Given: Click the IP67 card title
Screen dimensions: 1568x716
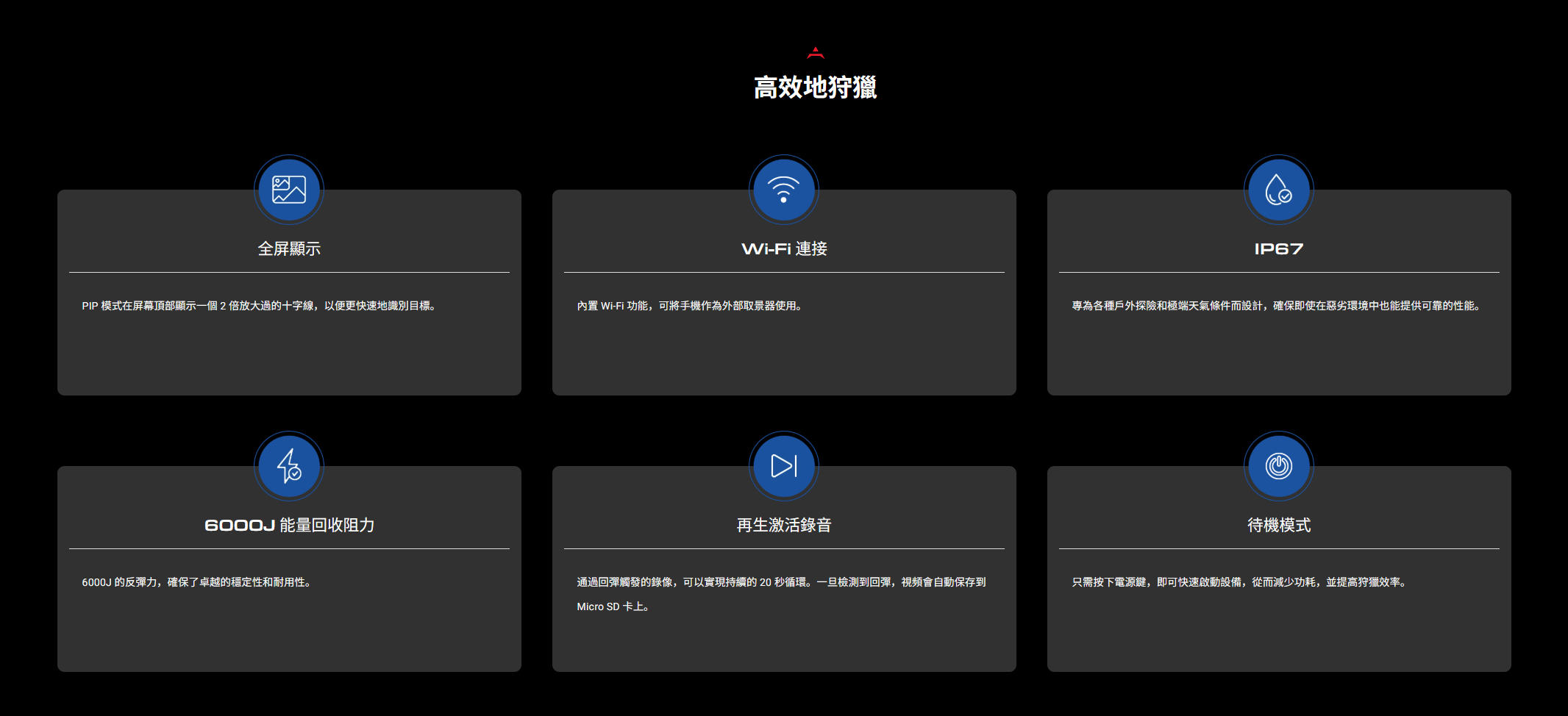Looking at the screenshot, I should point(1279,249).
